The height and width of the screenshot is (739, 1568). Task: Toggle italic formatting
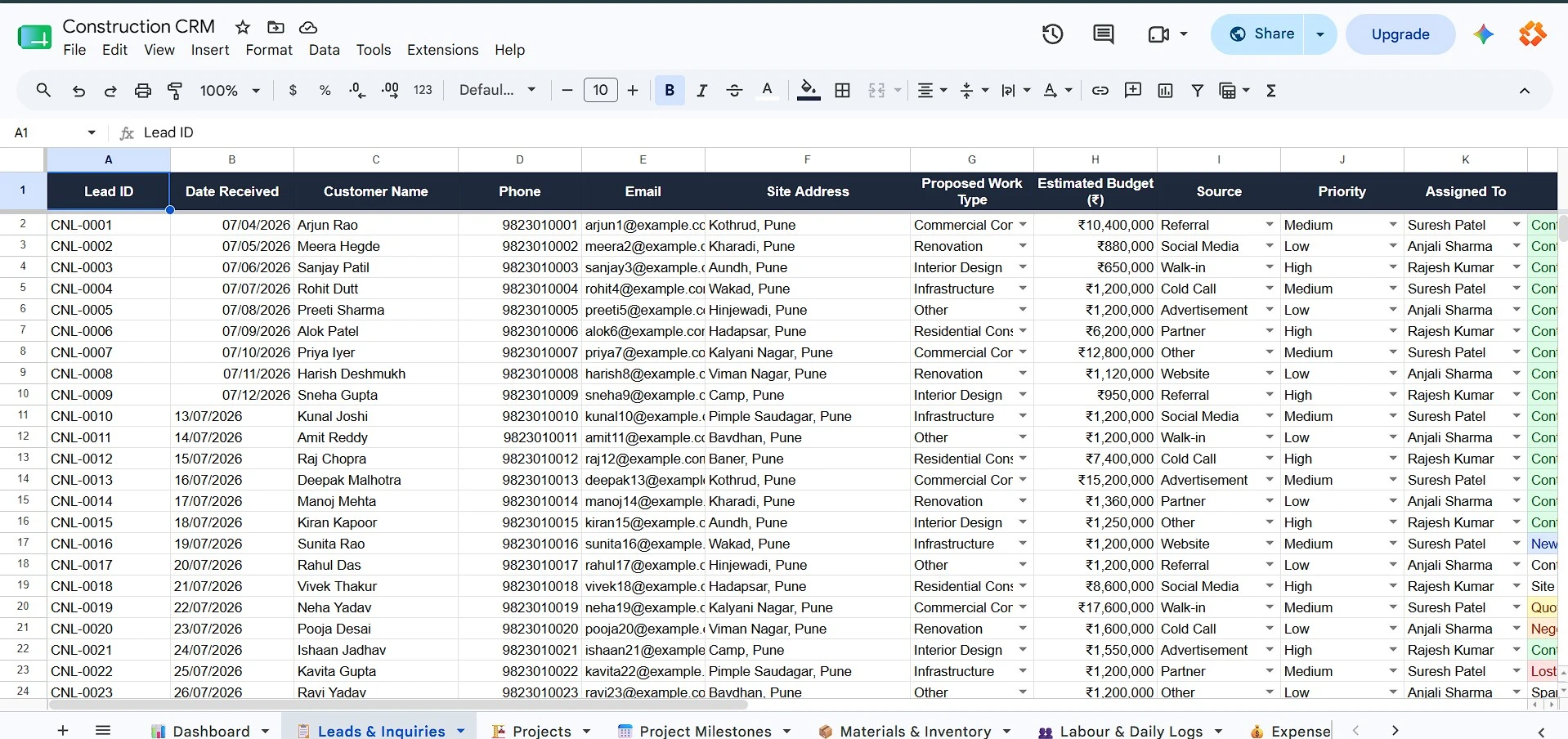click(701, 91)
